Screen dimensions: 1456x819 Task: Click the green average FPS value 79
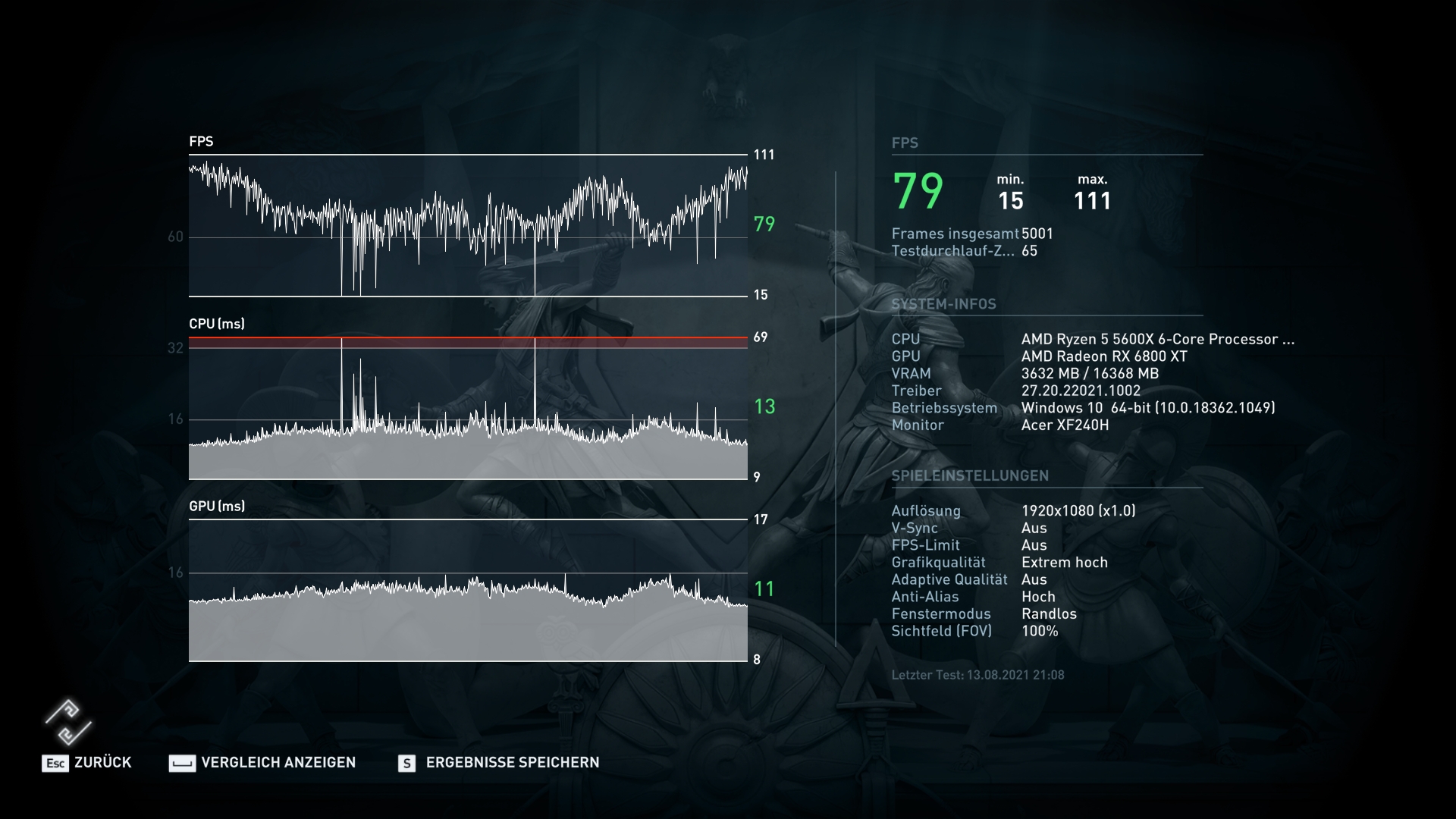(918, 191)
